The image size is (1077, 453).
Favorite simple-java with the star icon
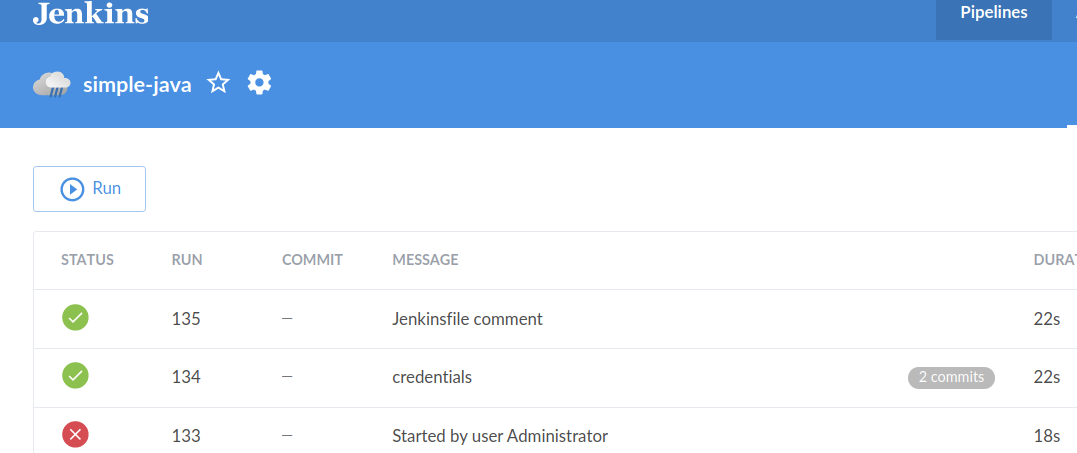[218, 84]
